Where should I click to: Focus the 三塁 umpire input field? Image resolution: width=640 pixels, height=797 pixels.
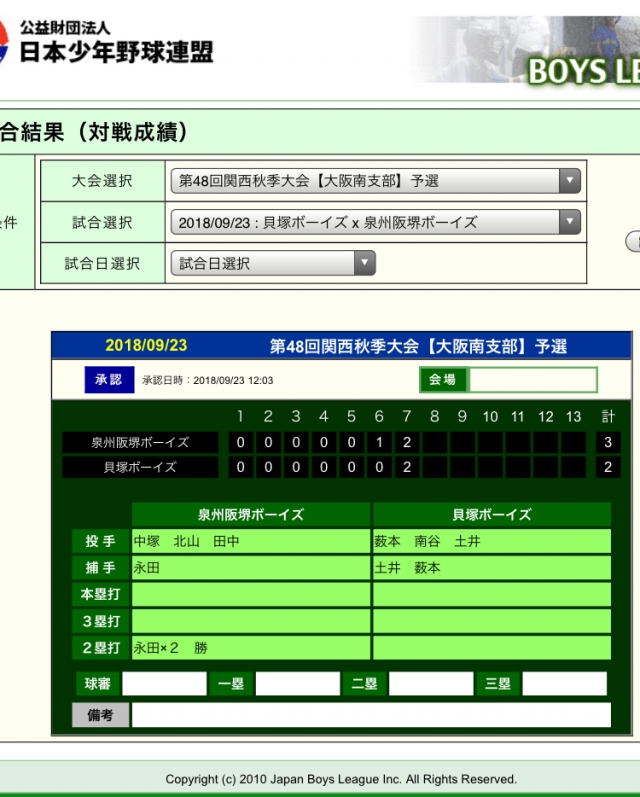[564, 684]
